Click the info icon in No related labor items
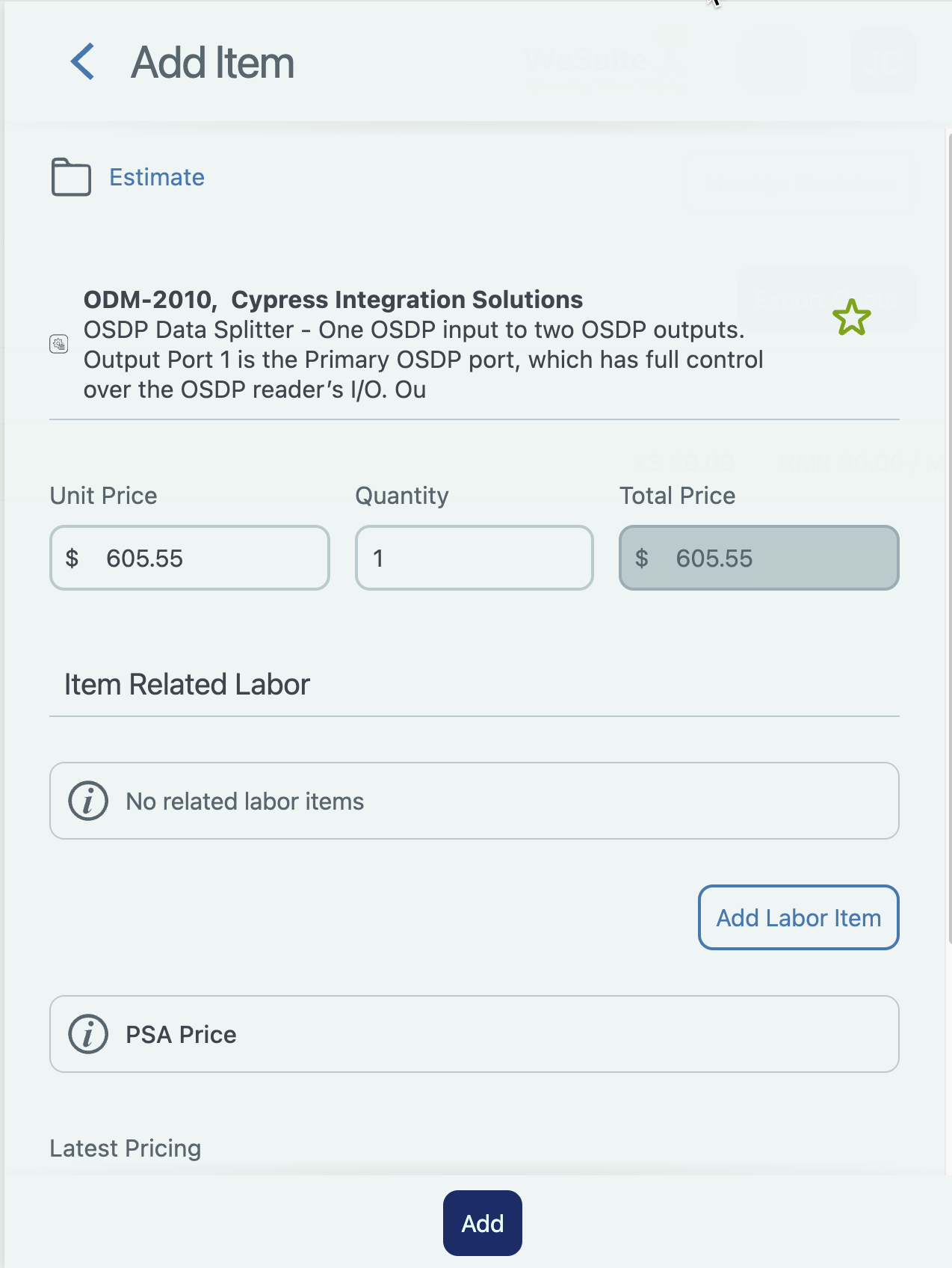The width and height of the screenshot is (952, 1268). pos(88,801)
